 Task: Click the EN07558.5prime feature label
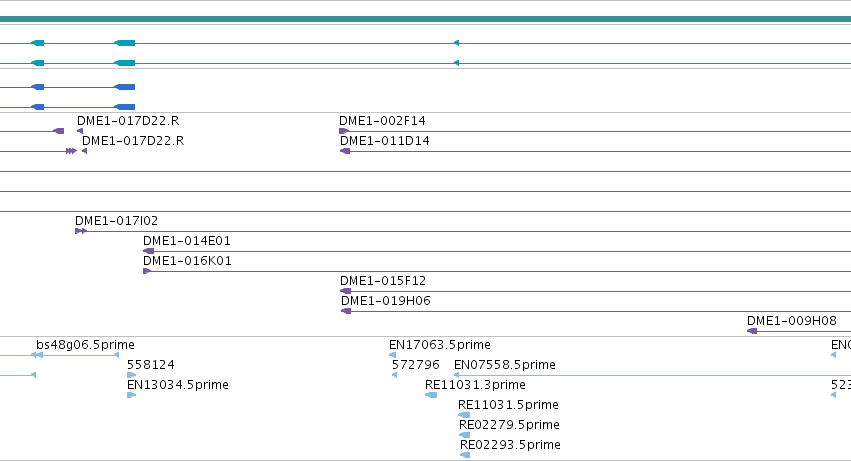pos(505,365)
